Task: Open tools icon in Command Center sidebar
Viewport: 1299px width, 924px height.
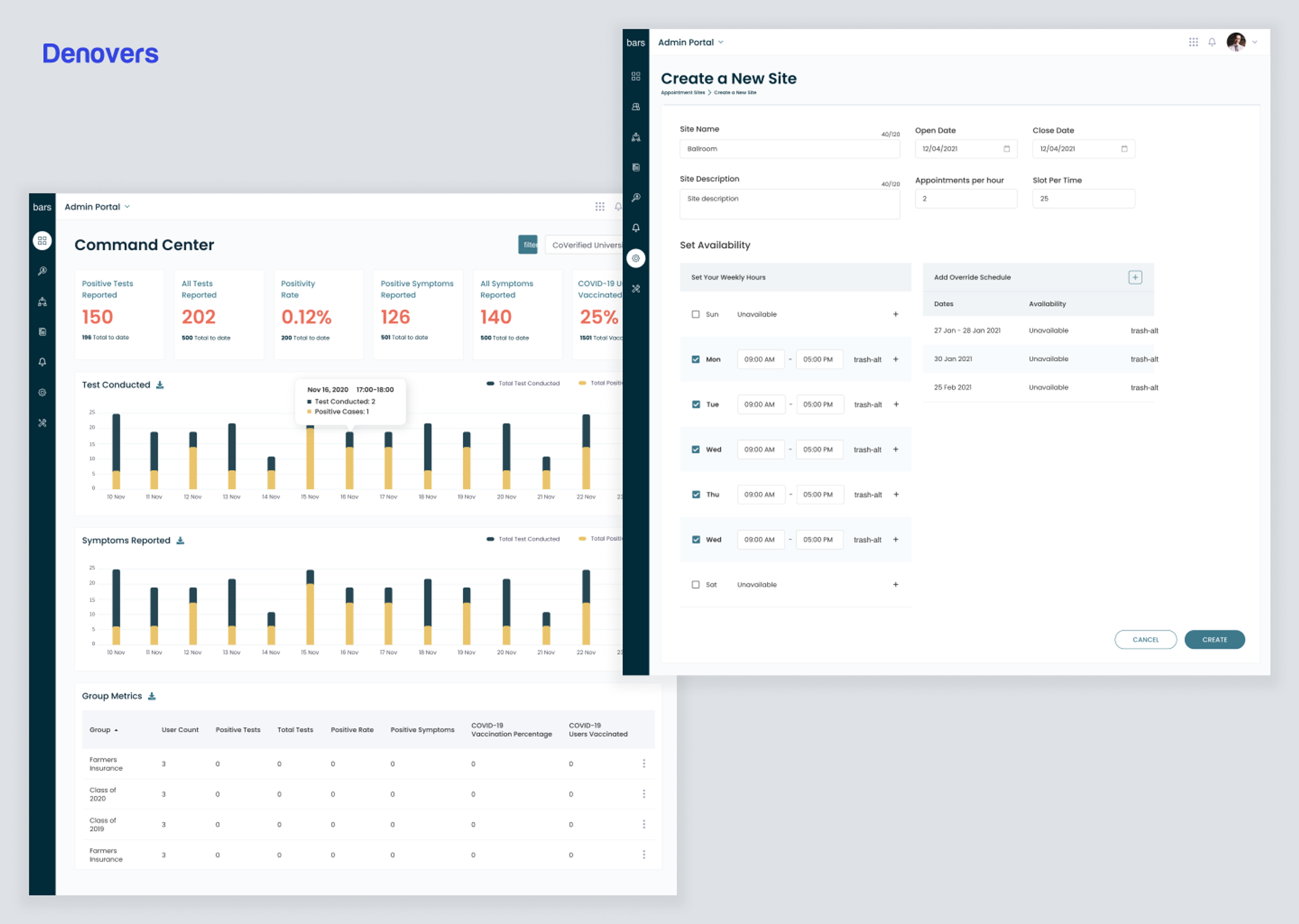Action: (42, 423)
